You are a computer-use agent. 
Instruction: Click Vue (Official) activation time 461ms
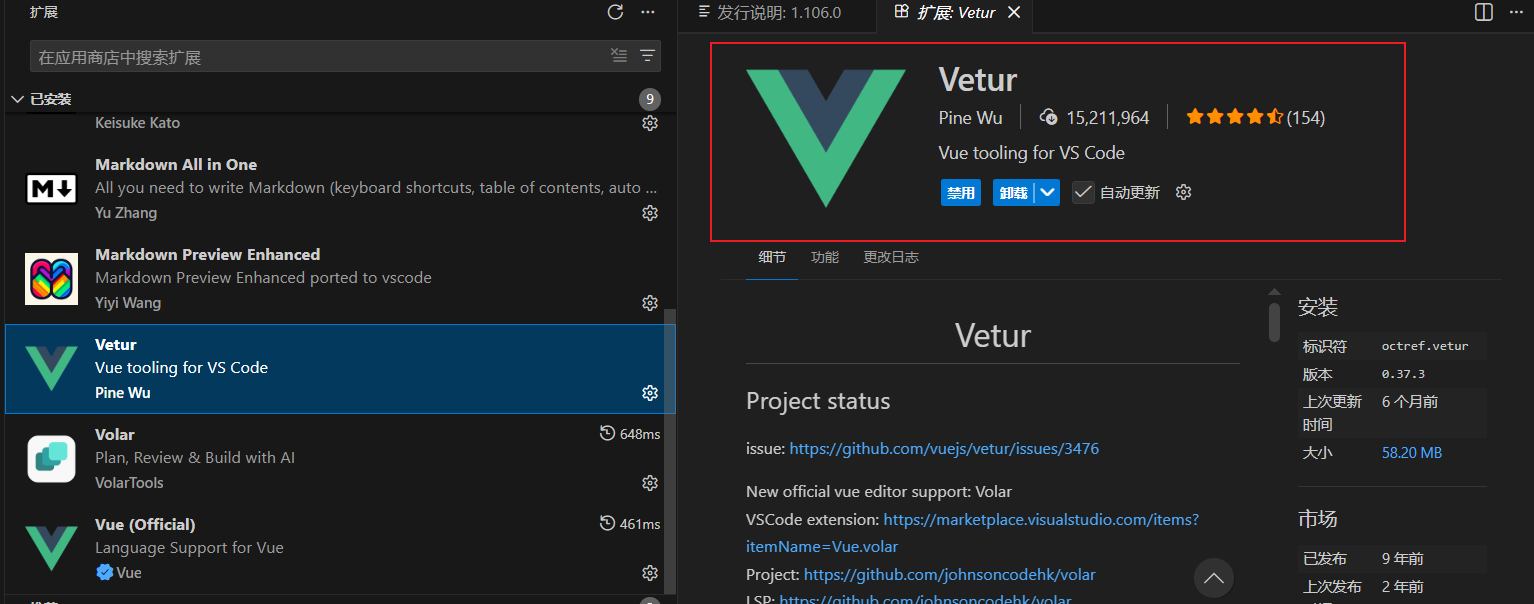pyautogui.click(x=630, y=524)
